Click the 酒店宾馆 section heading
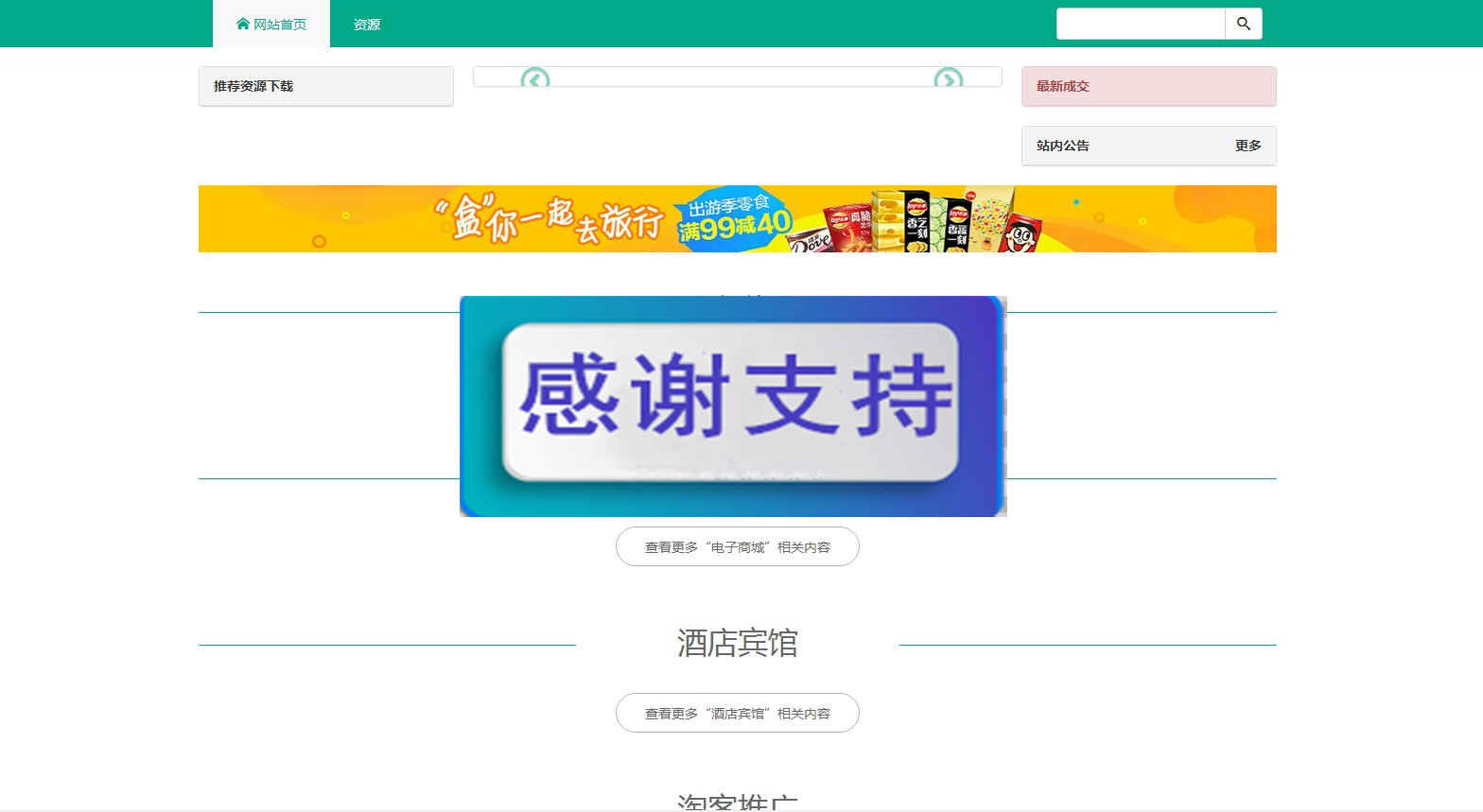1483x812 pixels. [x=737, y=644]
